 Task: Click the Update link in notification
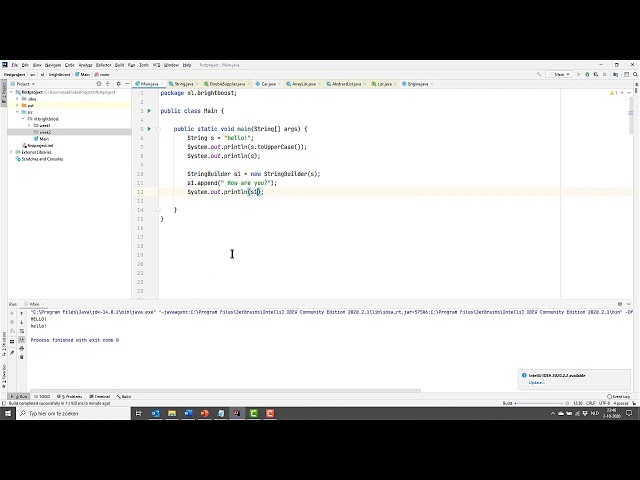tap(536, 382)
